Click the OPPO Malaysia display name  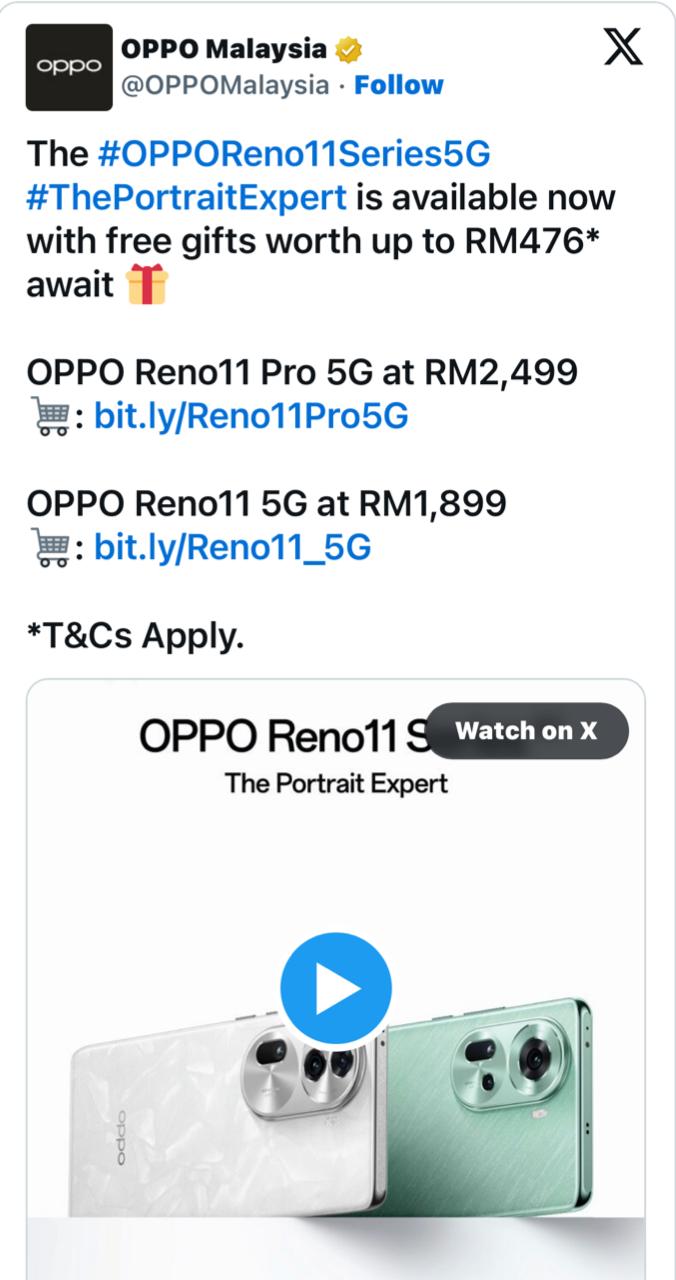(223, 48)
